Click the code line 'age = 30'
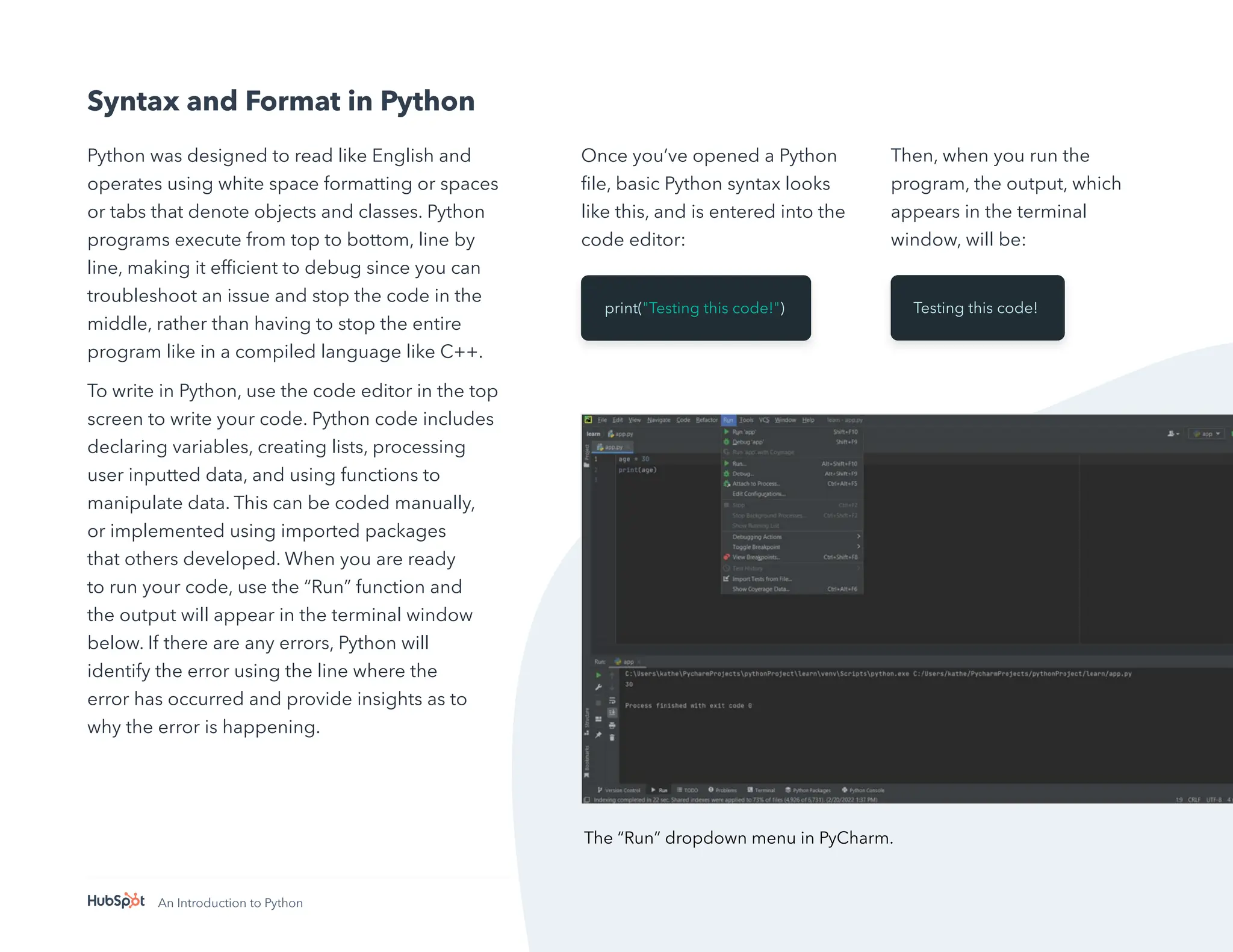Screen dimensions: 1233x952 [x=634, y=459]
